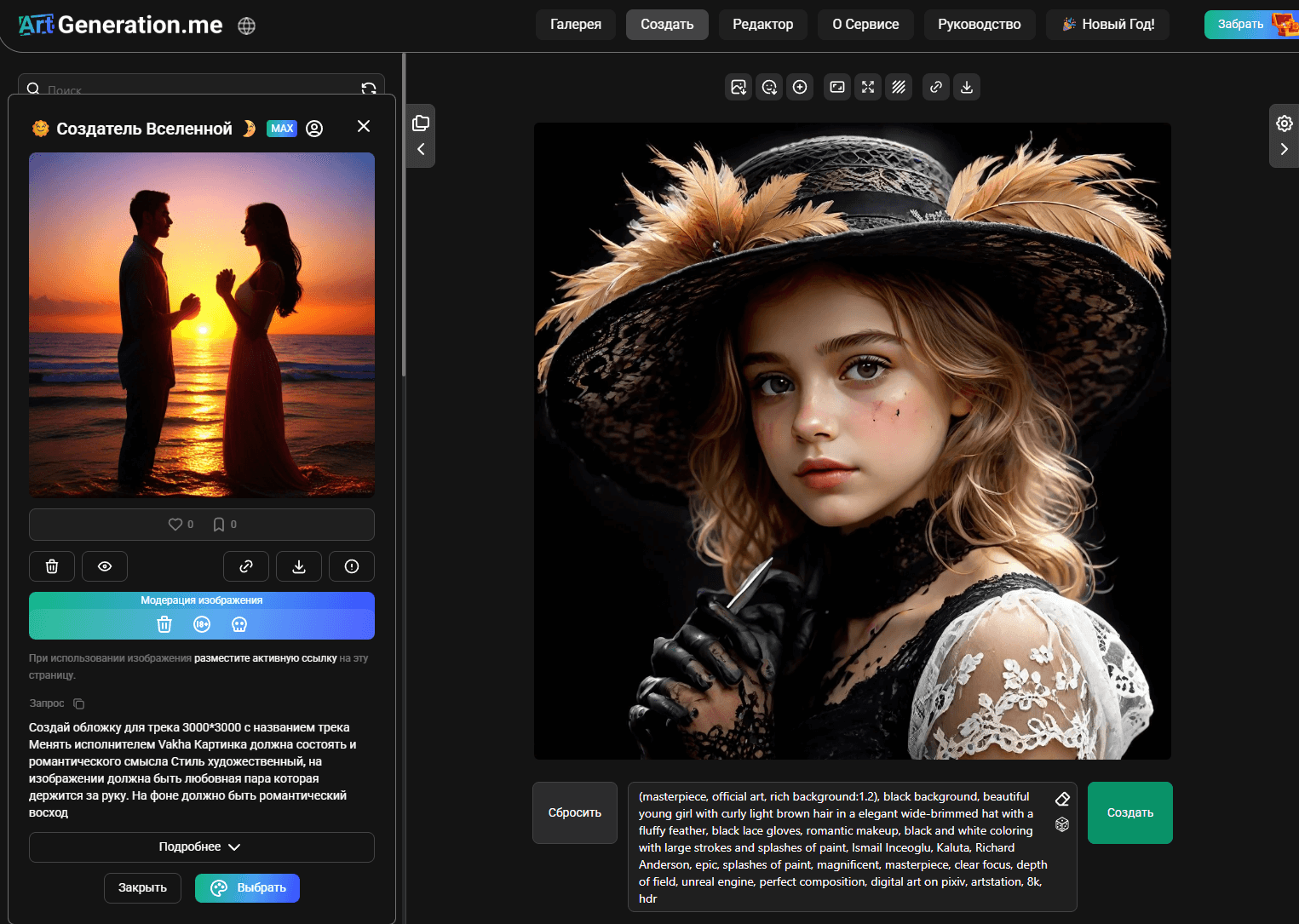The width and height of the screenshot is (1299, 924).
Task: Report the image with the exclamation button
Action: tap(352, 566)
